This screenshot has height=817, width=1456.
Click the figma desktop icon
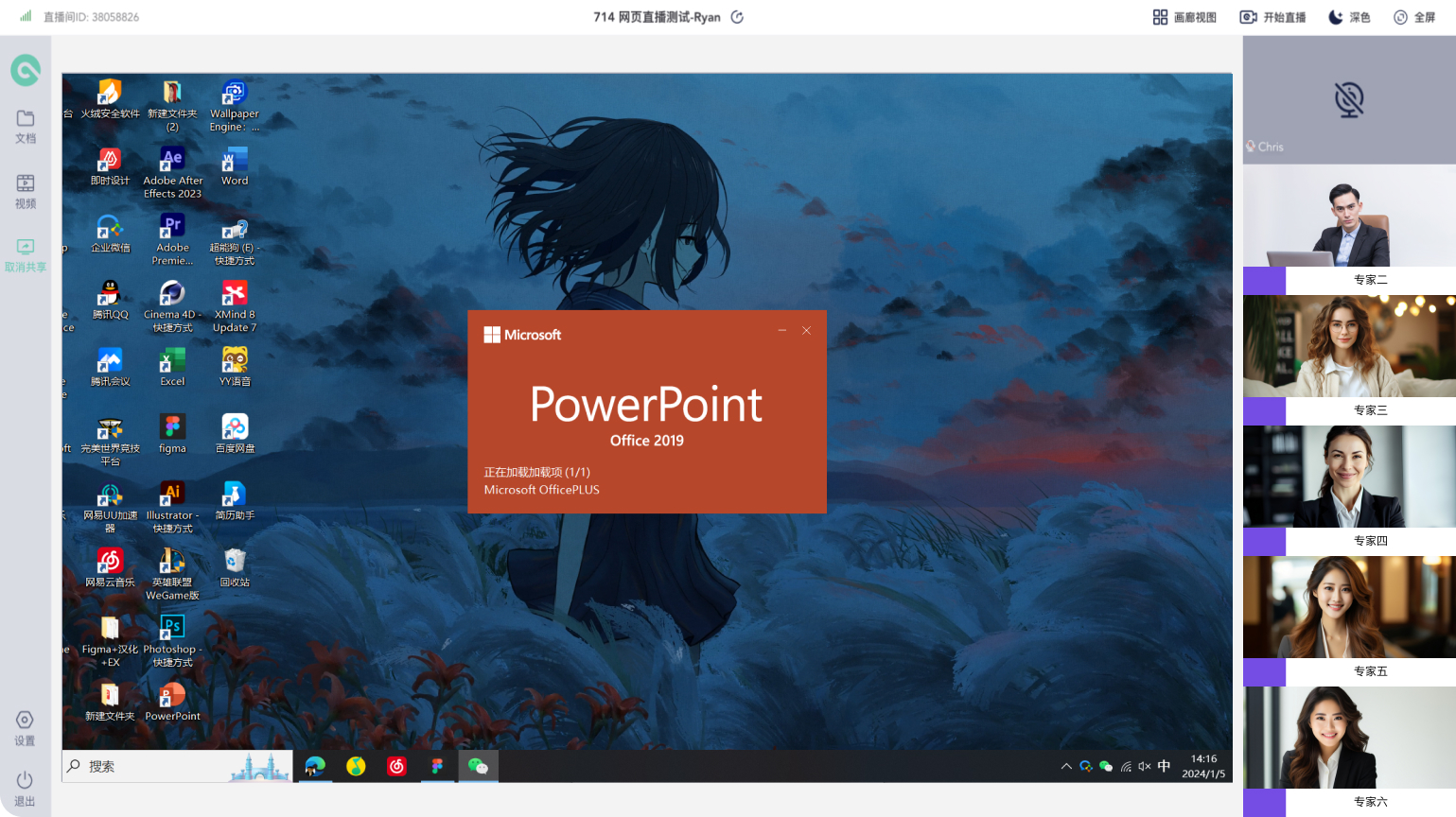172,435
